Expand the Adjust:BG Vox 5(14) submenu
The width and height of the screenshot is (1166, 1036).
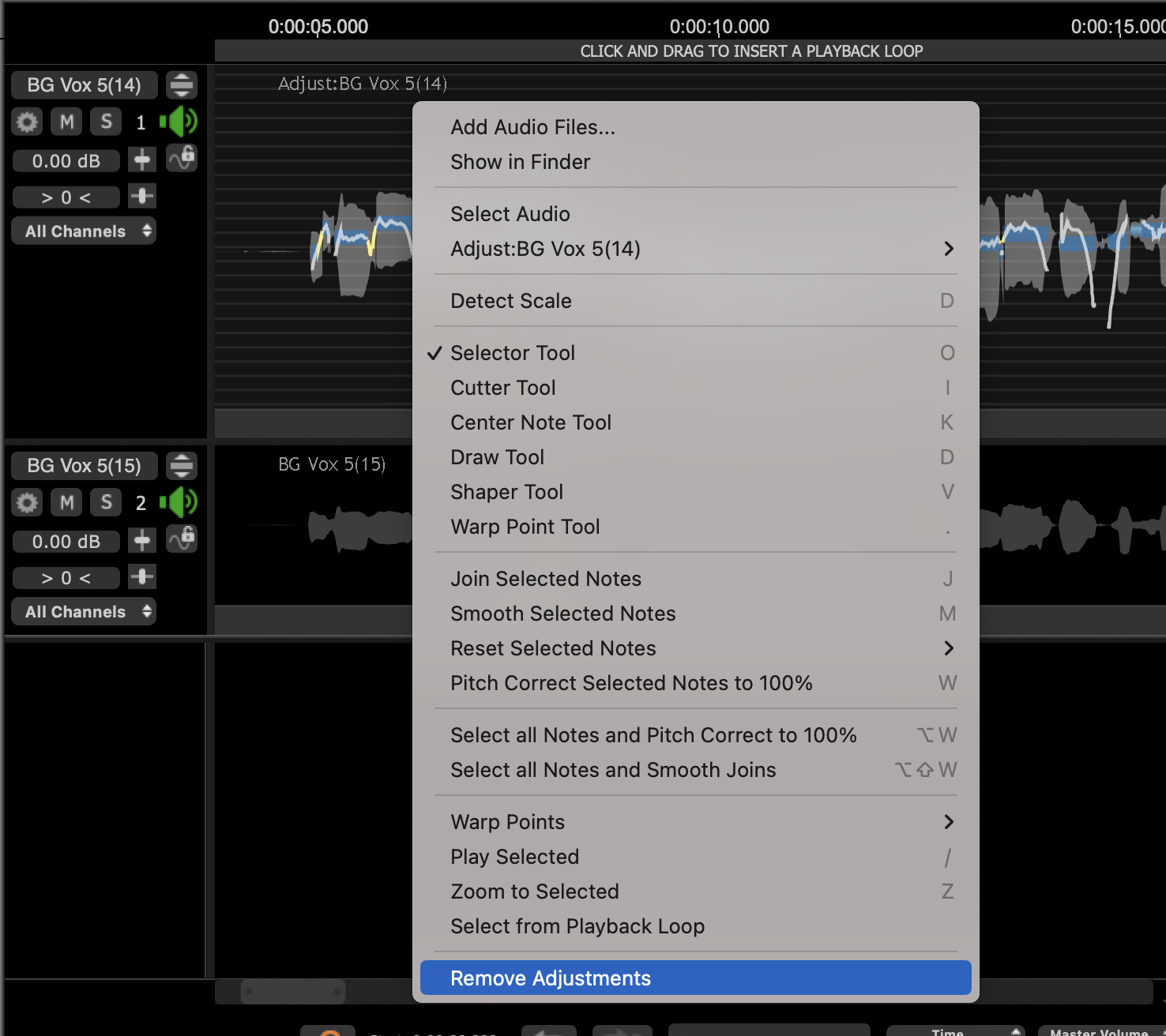(x=695, y=249)
